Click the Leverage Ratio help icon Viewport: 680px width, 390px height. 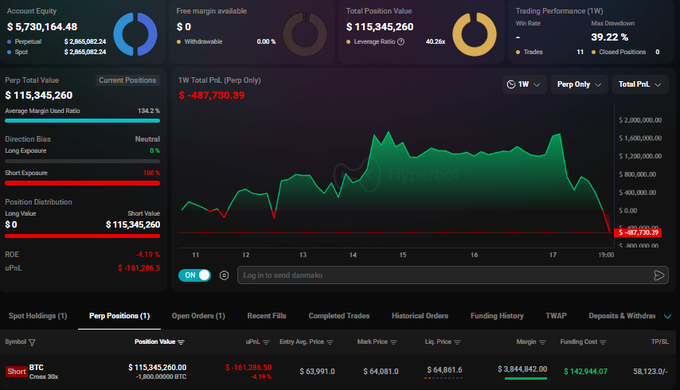401,42
